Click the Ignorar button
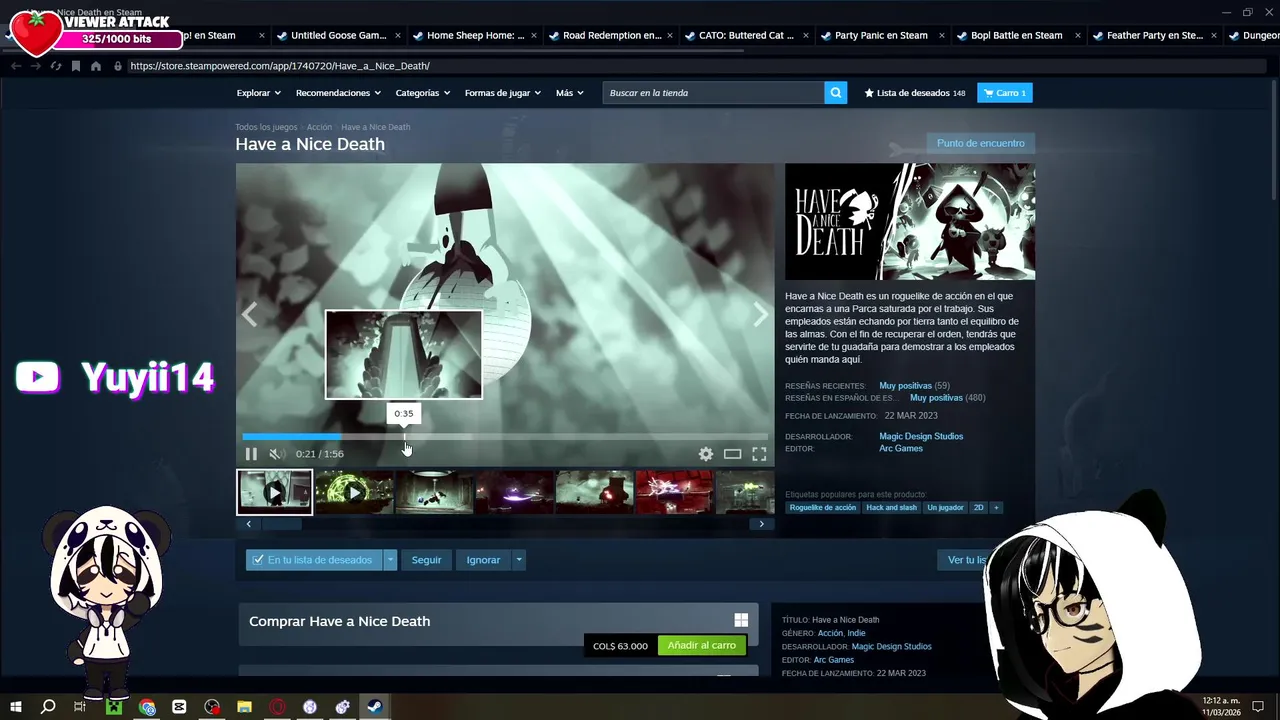This screenshot has height=720, width=1280. 483,560
